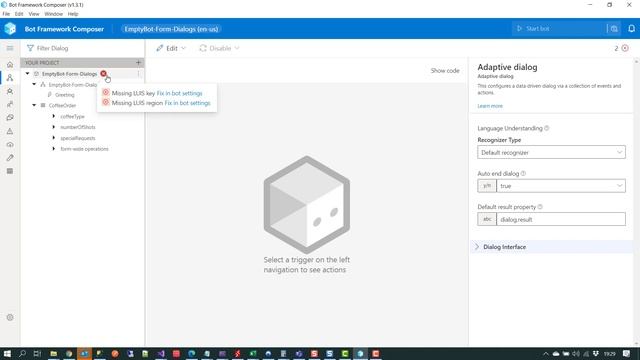
Task: Open the Edit menu in menu bar
Action: coord(19,14)
